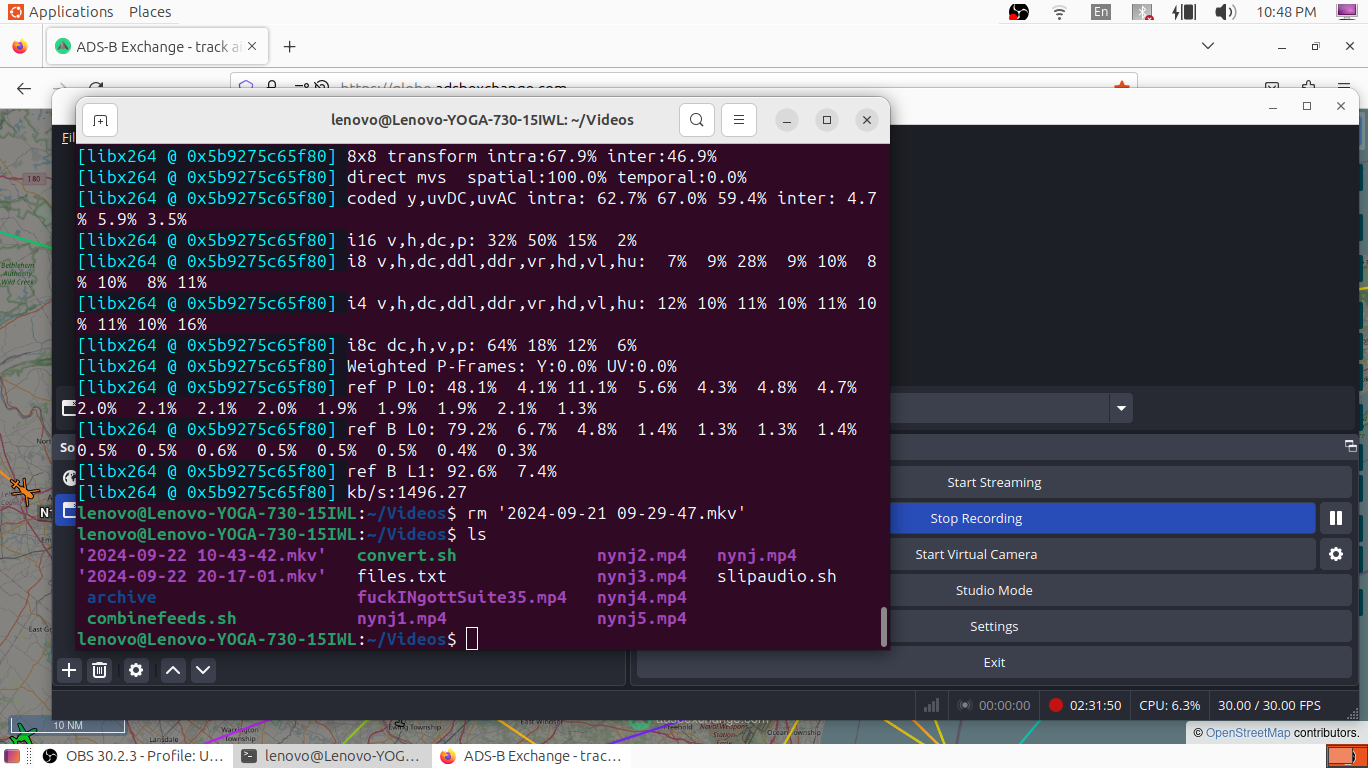
Task: Click the show desktop taskbar icon
Action: tap(12, 756)
